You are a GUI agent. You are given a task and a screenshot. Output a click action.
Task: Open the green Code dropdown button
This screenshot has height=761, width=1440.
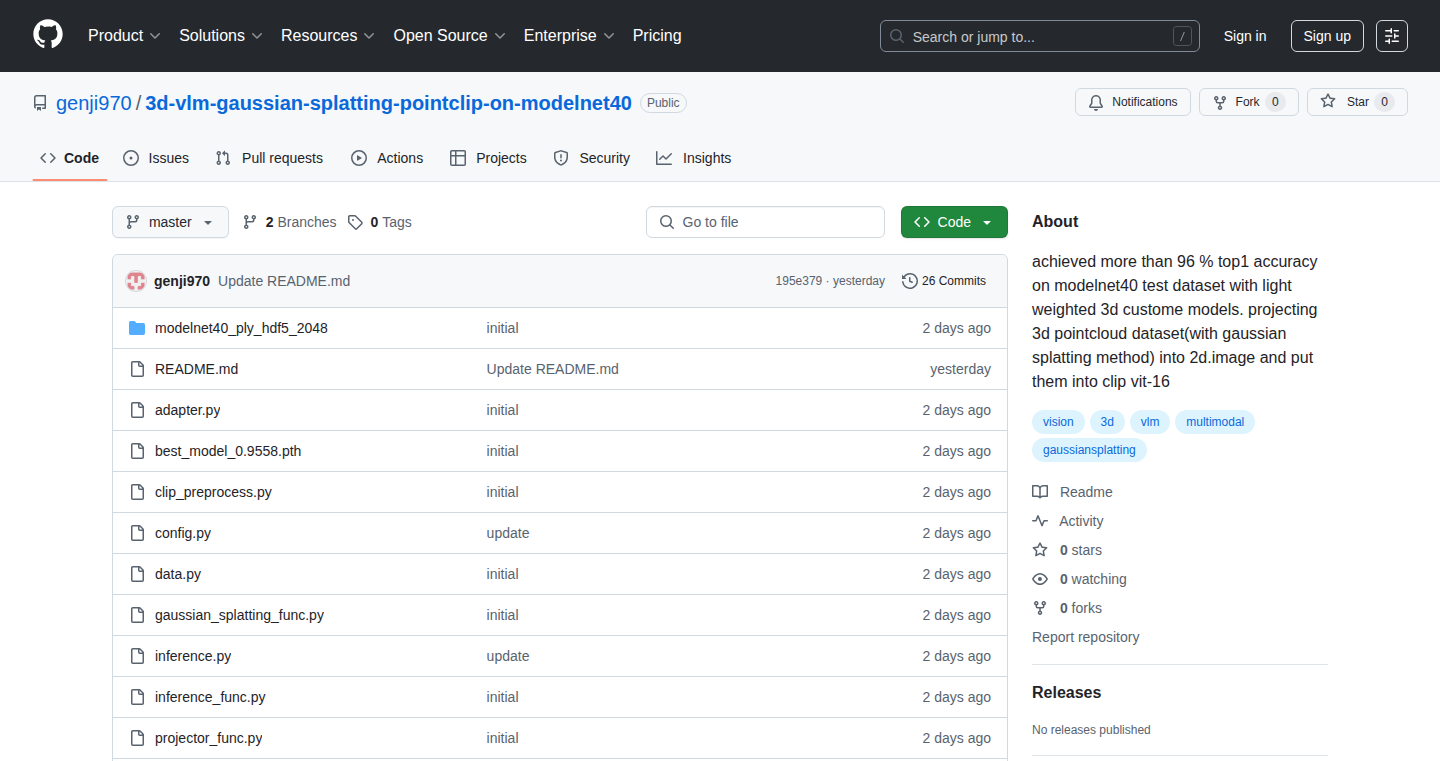[954, 222]
